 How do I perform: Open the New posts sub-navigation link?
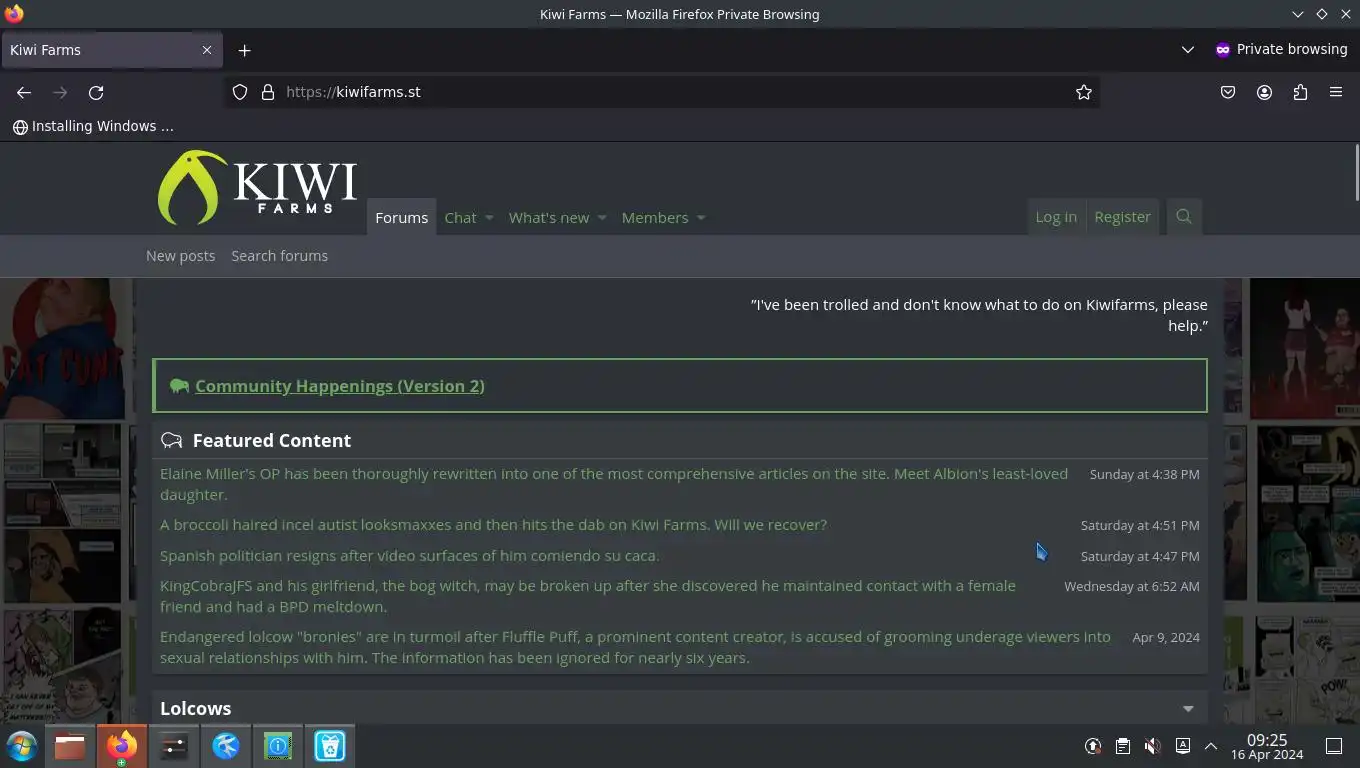click(x=181, y=256)
